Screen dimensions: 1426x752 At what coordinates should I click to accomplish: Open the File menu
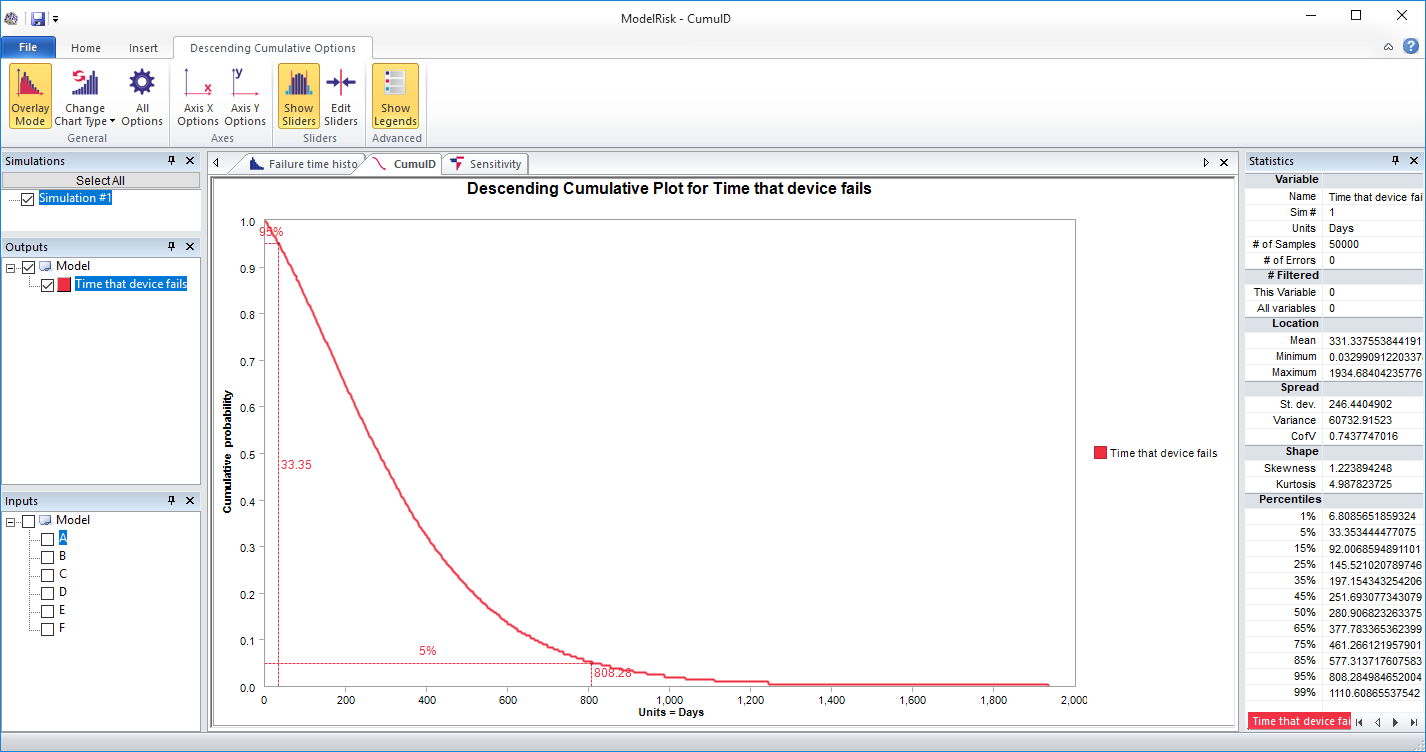pos(28,46)
